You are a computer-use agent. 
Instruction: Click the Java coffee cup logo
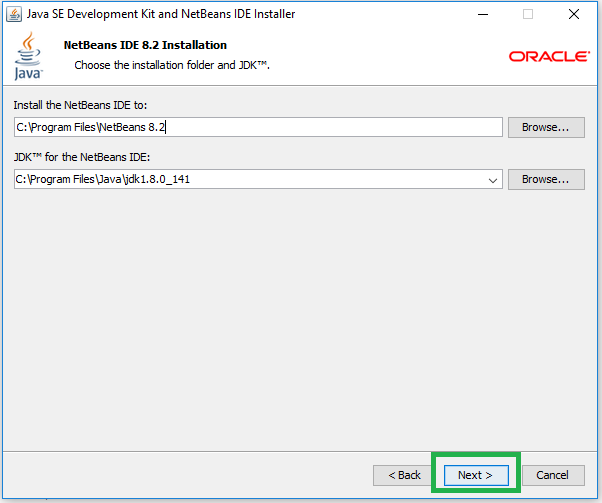tap(28, 56)
